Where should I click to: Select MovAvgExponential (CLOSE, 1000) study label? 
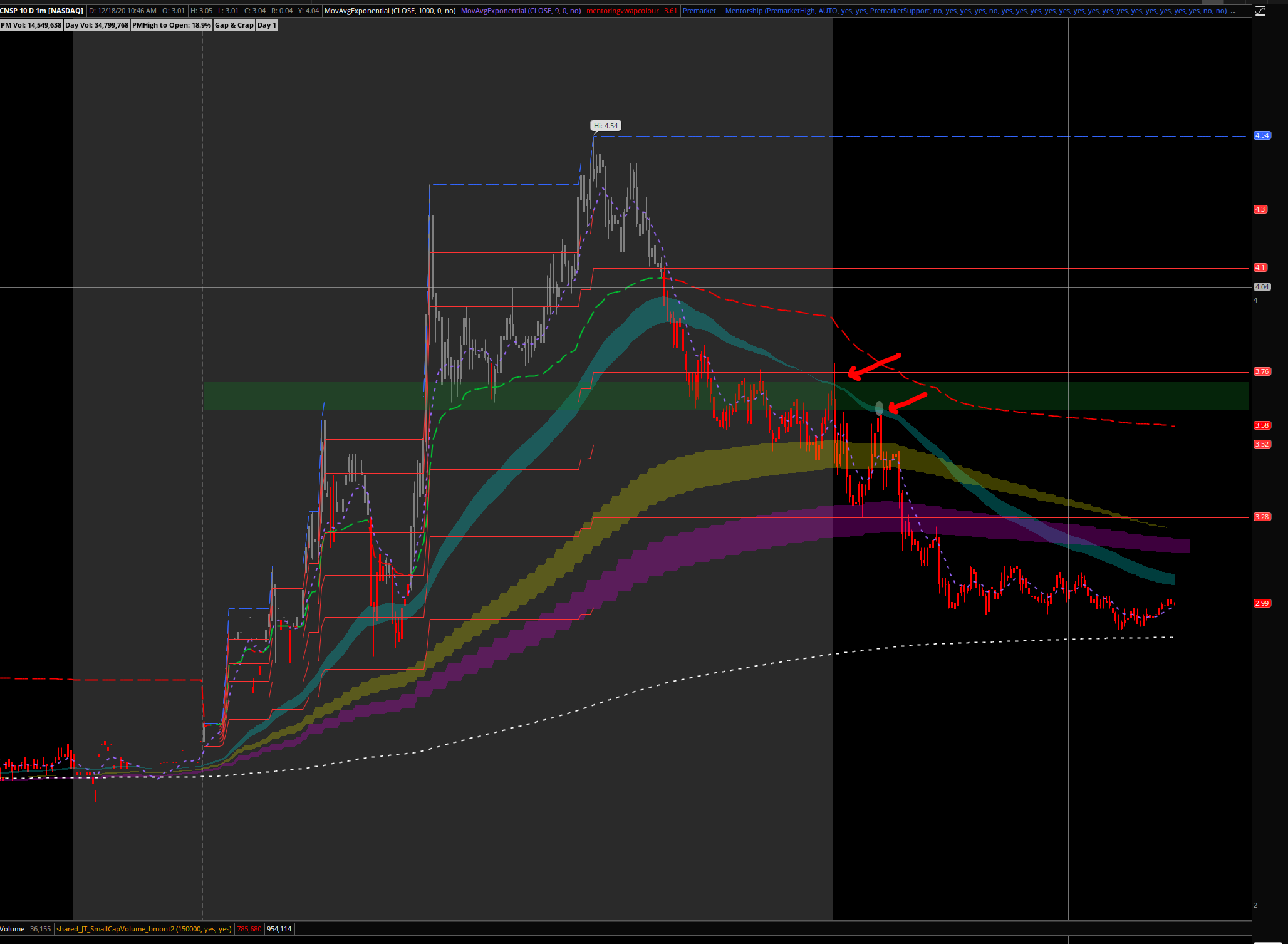[x=390, y=11]
